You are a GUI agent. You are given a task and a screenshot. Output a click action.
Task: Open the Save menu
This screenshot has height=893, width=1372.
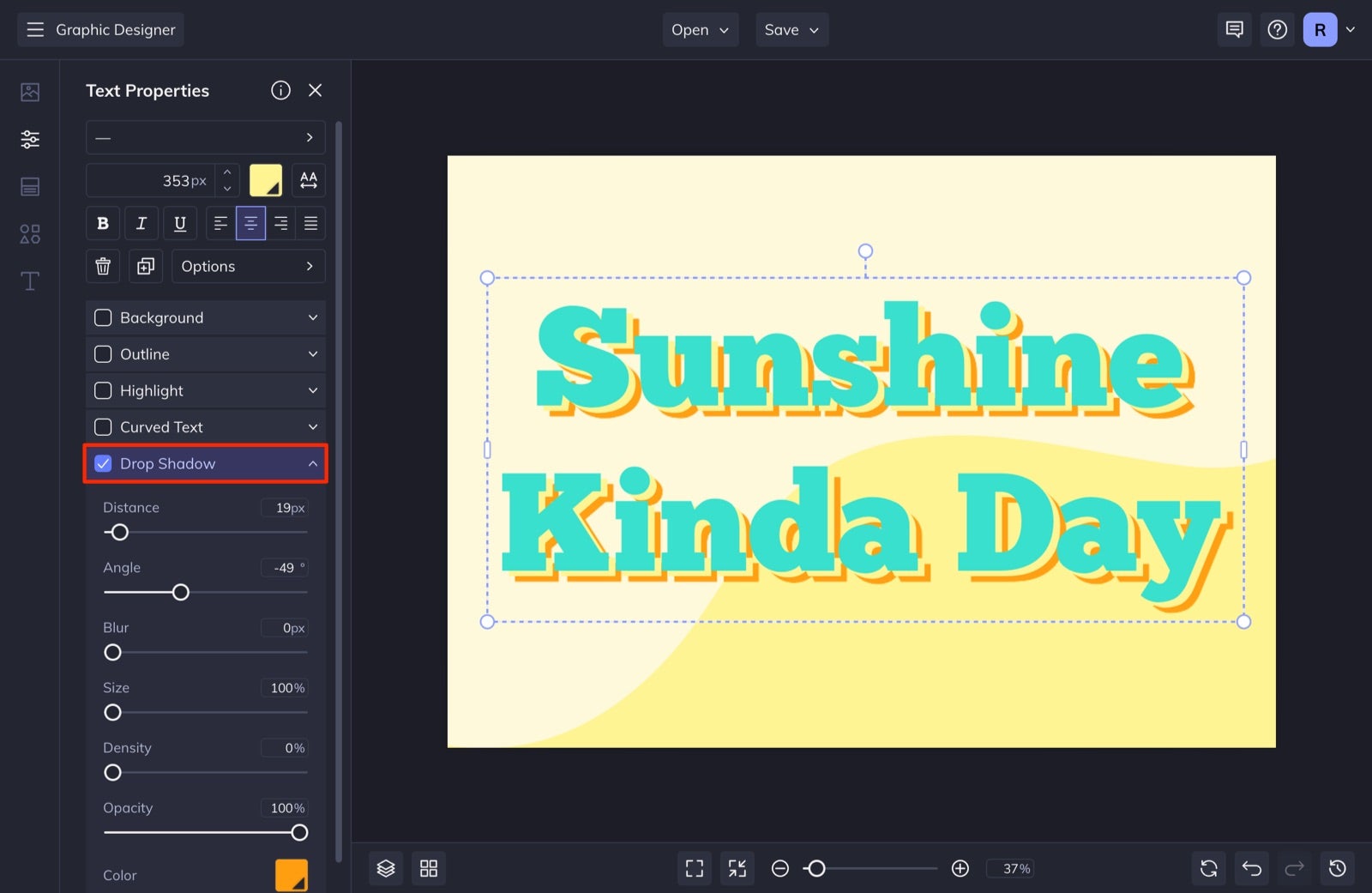(x=791, y=29)
